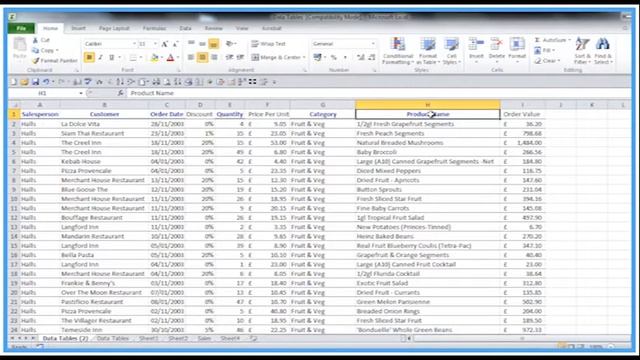Increase font size with Grow Font
Image resolution: width=640 pixels, height=360 pixels.
pos(164,44)
